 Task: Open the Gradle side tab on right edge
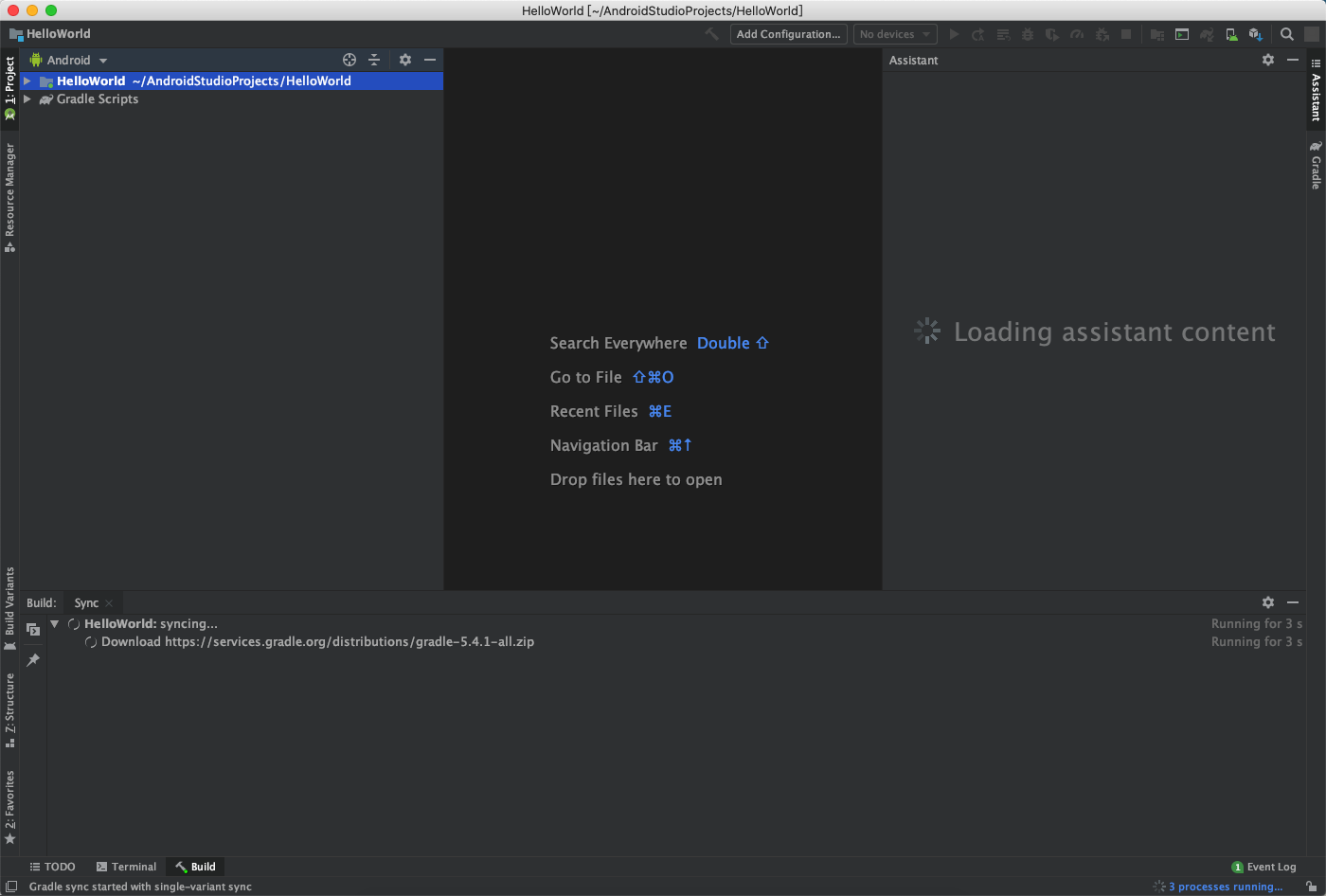1316,165
